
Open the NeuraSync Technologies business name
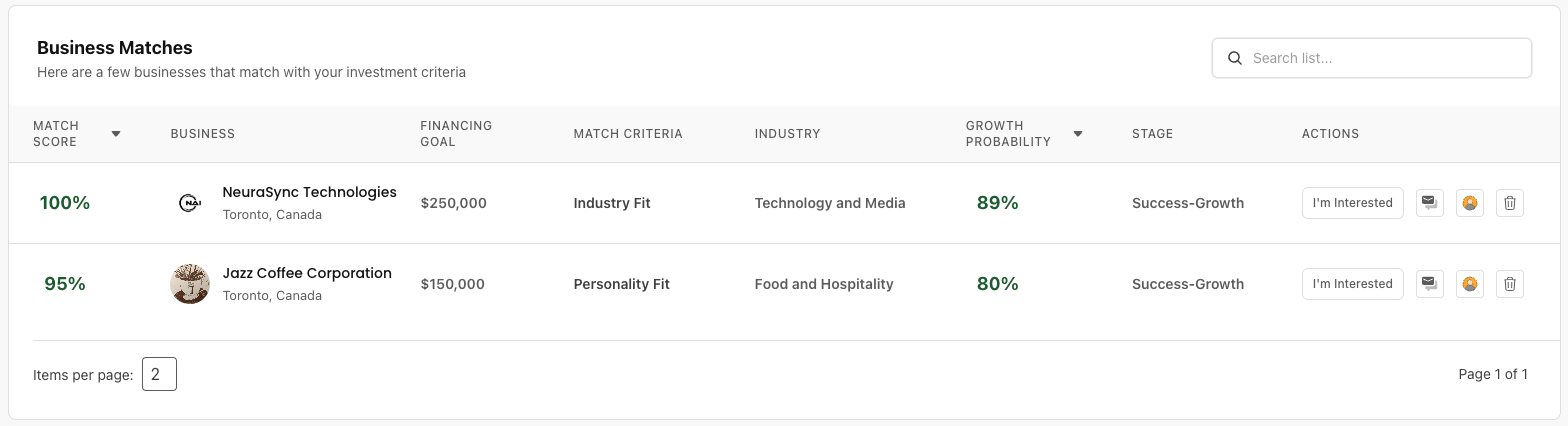point(309,192)
